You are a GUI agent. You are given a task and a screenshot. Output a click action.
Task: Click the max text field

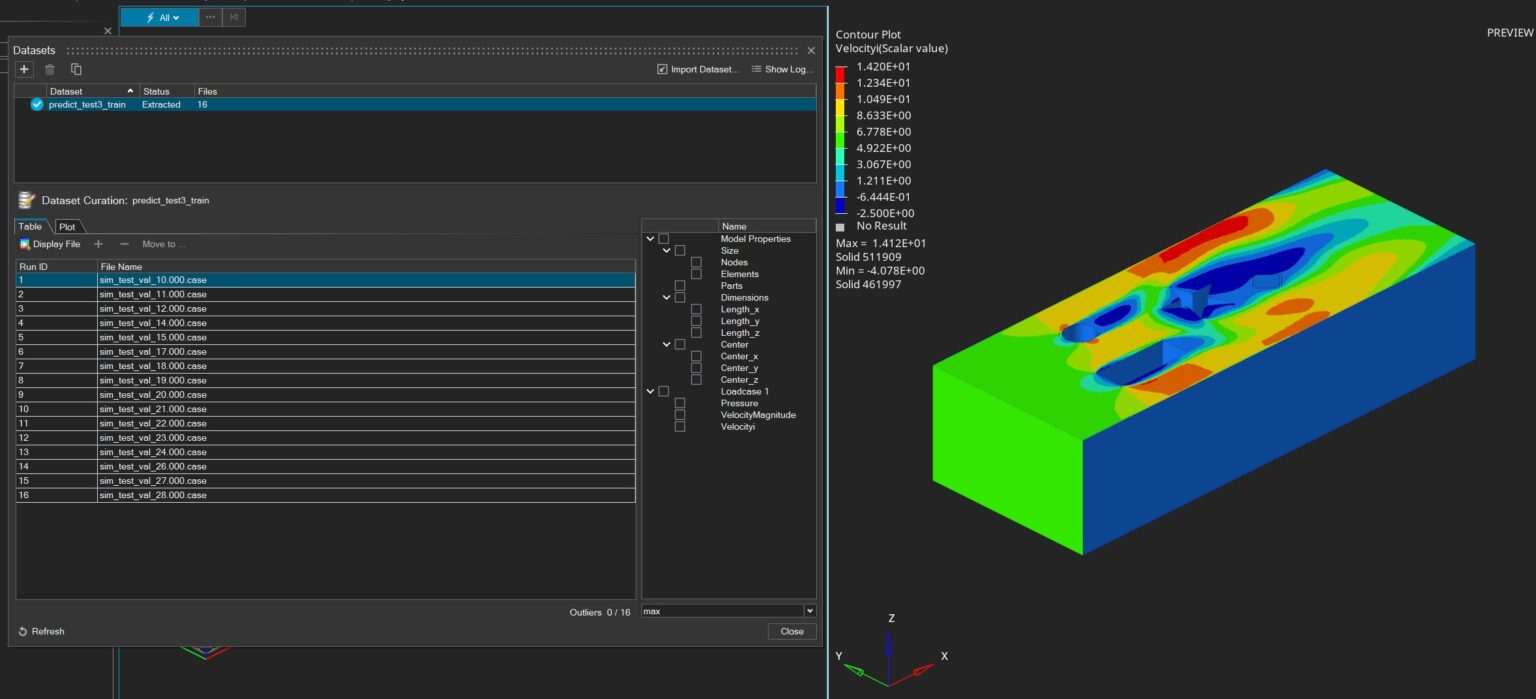[x=722, y=611]
